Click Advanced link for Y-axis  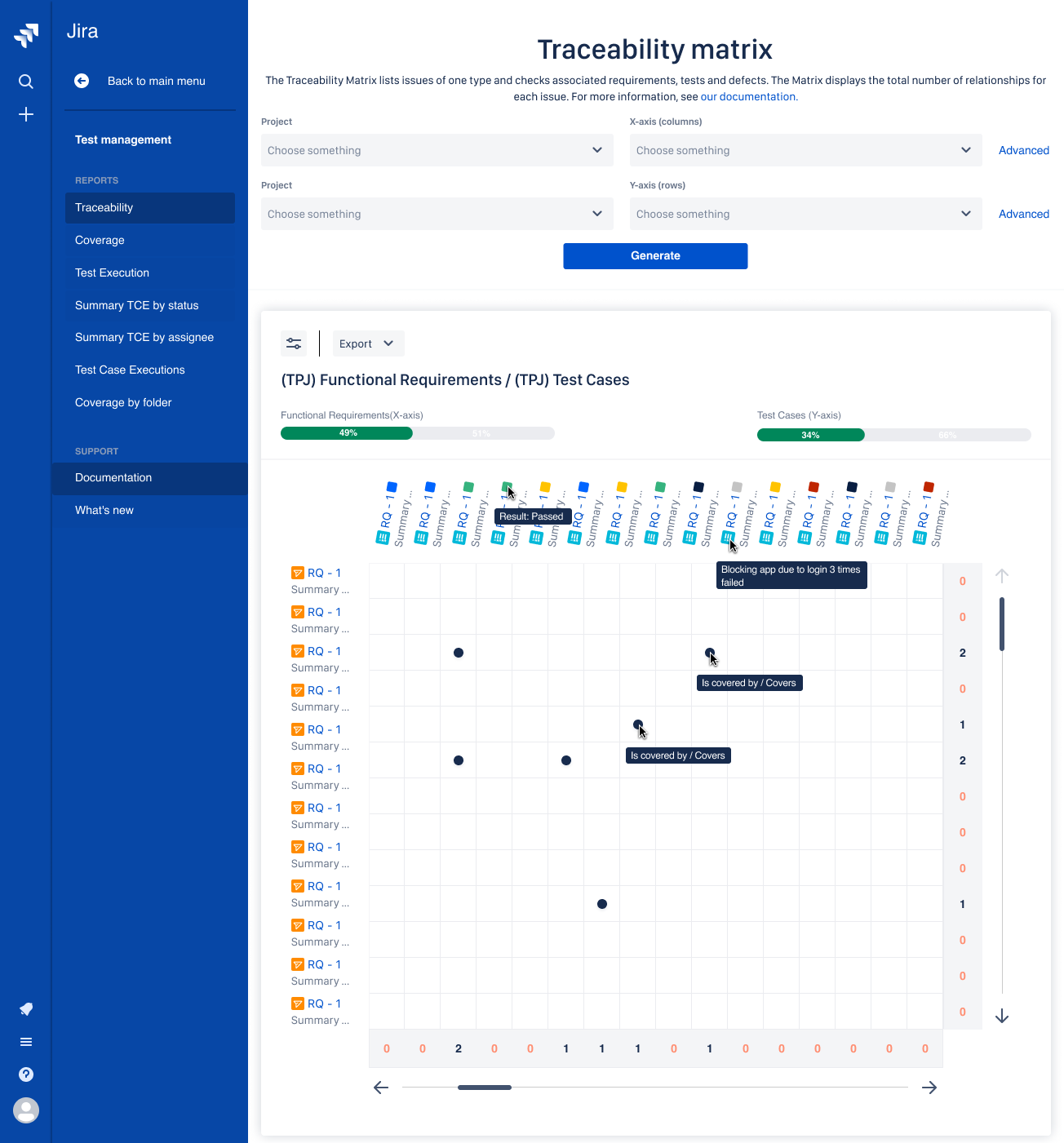click(1024, 214)
